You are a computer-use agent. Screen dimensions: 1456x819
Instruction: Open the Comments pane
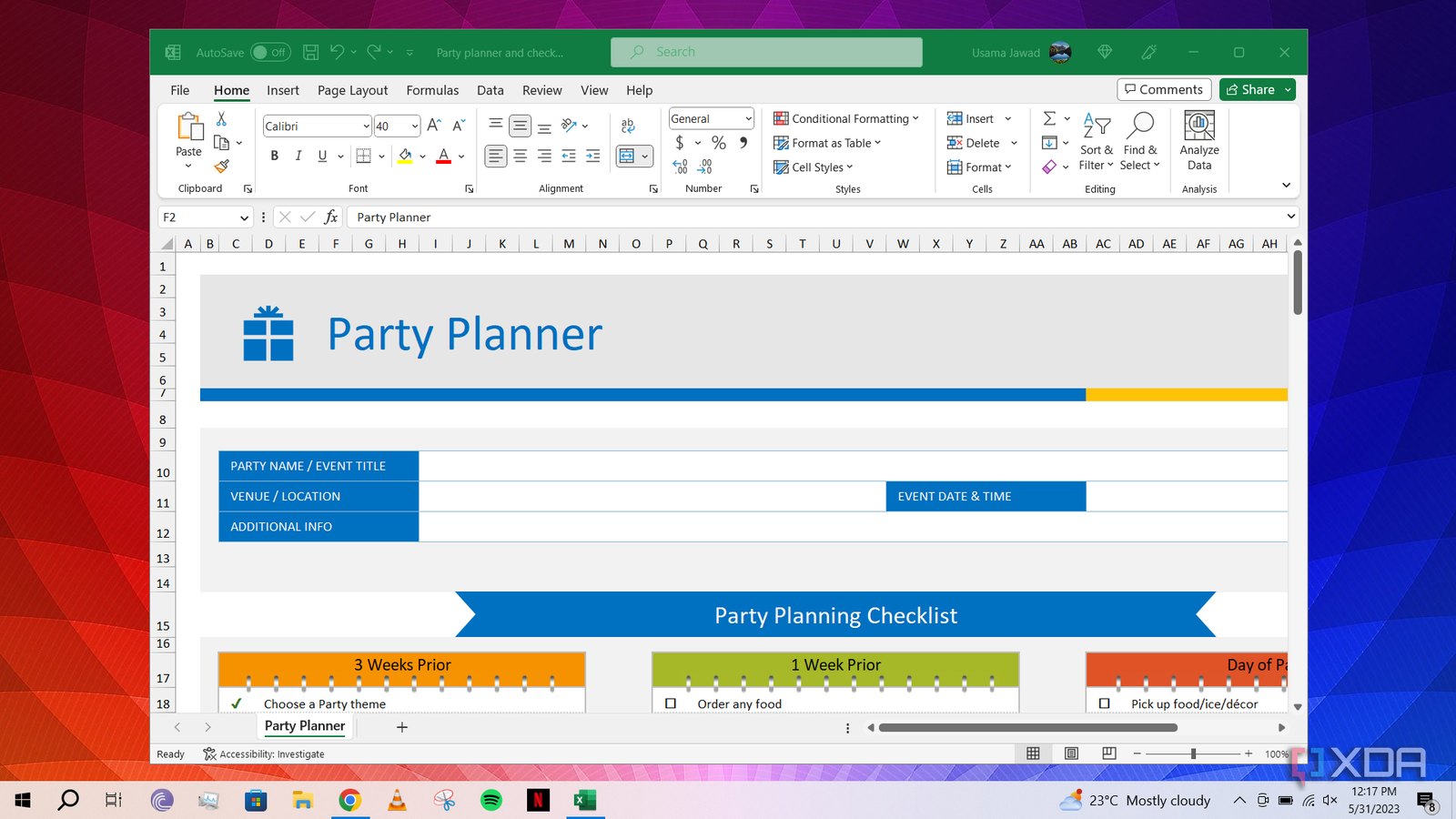click(1164, 89)
